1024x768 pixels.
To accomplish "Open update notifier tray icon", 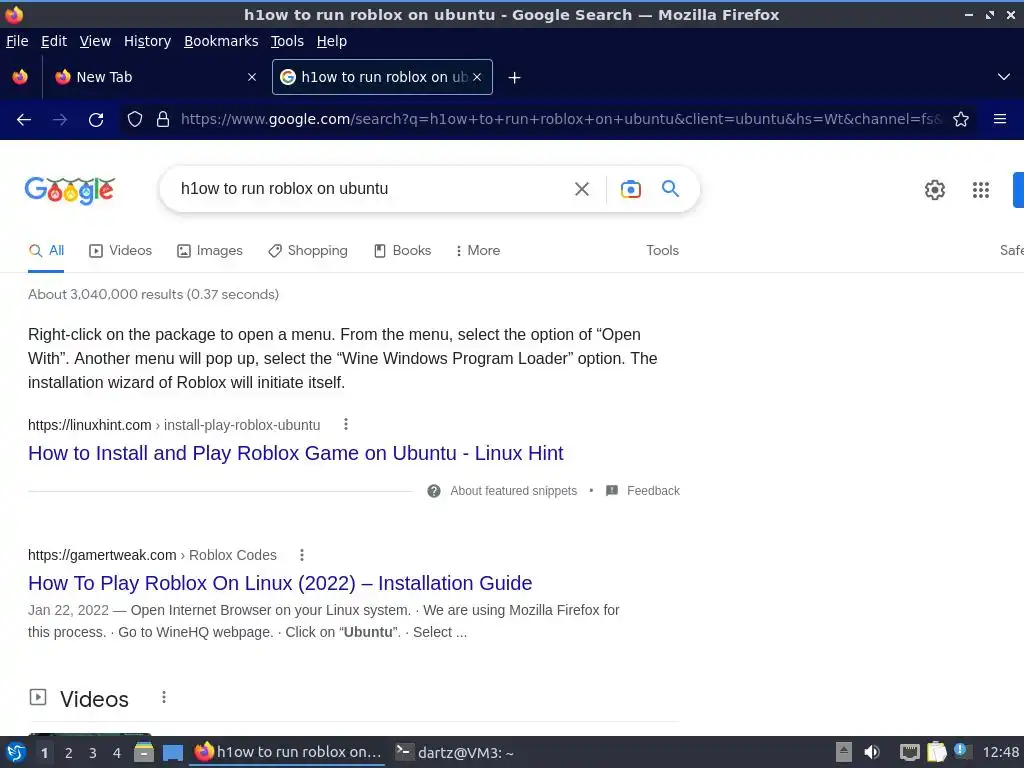I will [962, 751].
